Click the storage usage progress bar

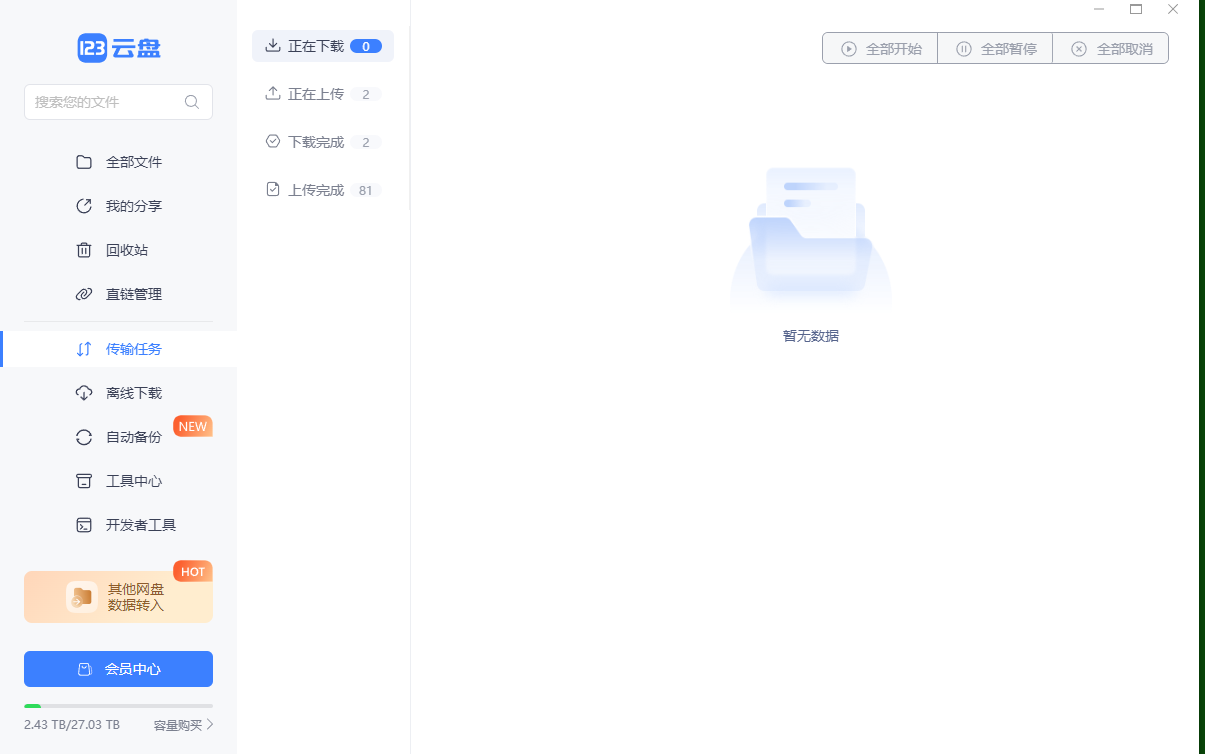pos(118,706)
